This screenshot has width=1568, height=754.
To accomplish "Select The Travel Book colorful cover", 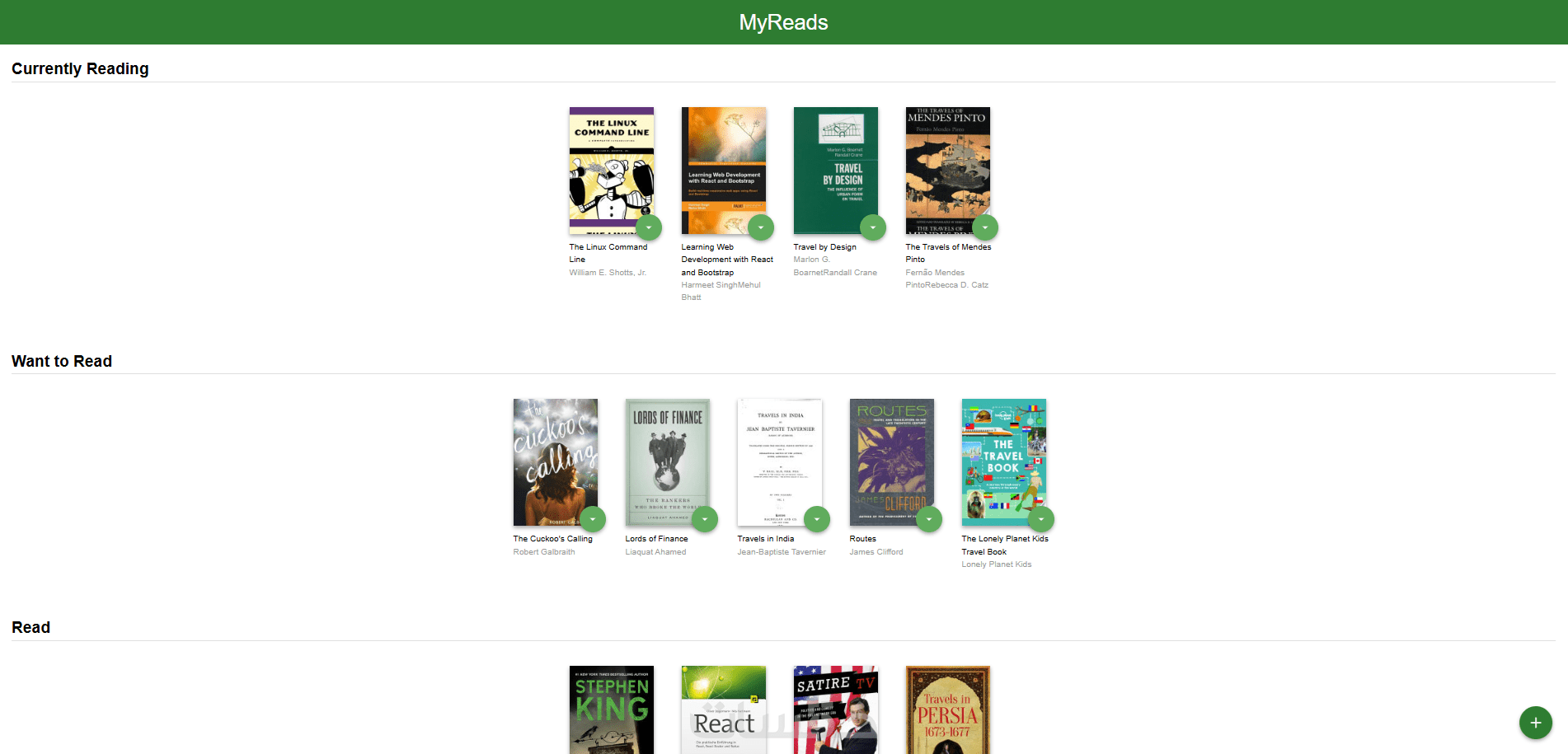I will (1004, 462).
